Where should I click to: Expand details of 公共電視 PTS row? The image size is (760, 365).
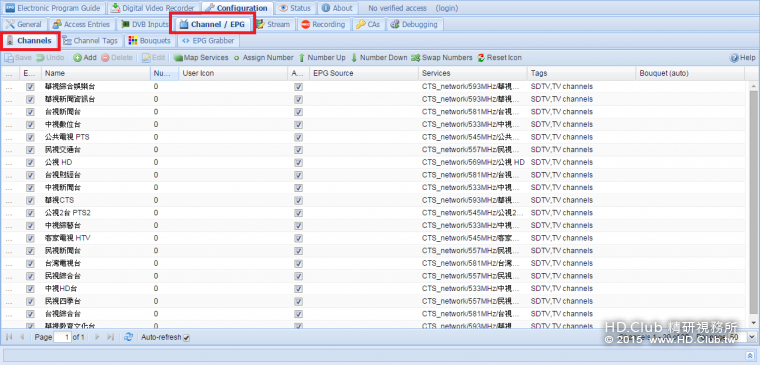9,138
